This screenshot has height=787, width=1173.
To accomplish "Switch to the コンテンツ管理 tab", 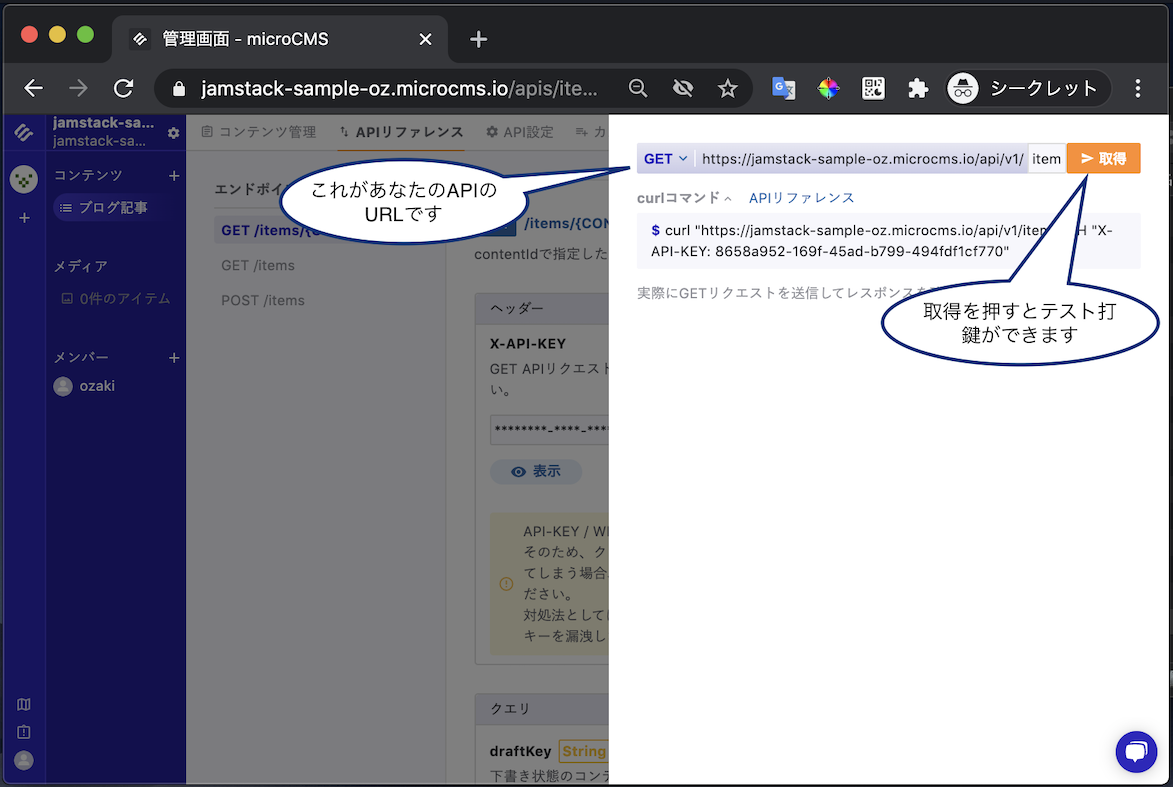I will click(x=259, y=132).
